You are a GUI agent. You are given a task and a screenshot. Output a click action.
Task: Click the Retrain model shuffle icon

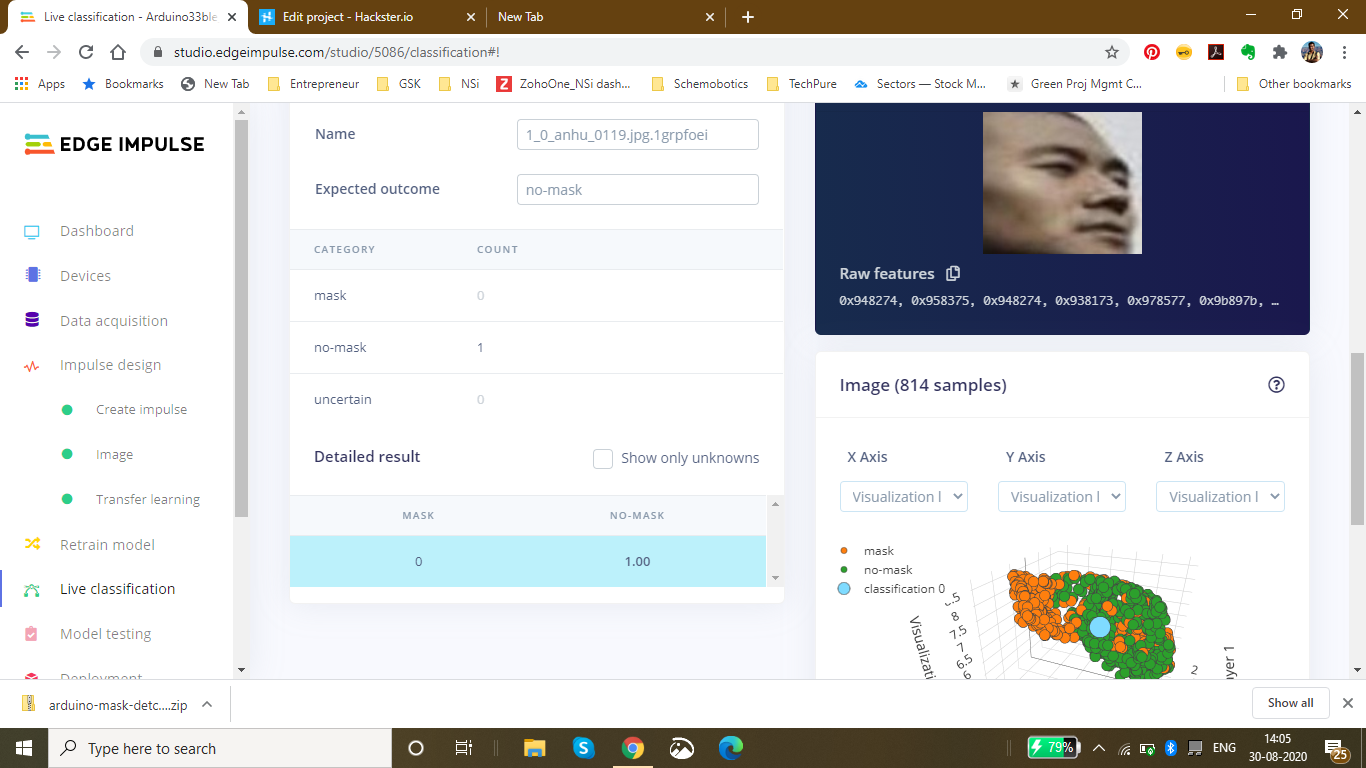(32, 544)
